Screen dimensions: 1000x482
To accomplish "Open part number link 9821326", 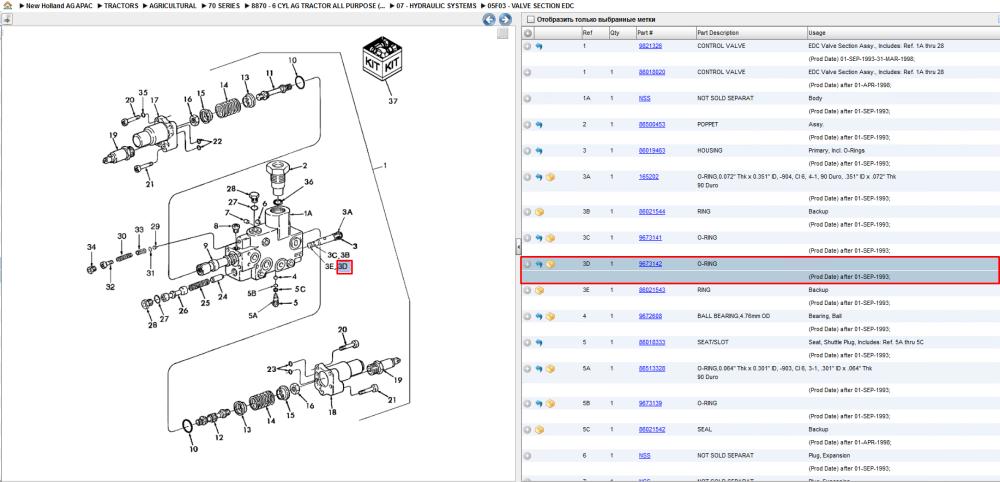I will (x=650, y=46).
